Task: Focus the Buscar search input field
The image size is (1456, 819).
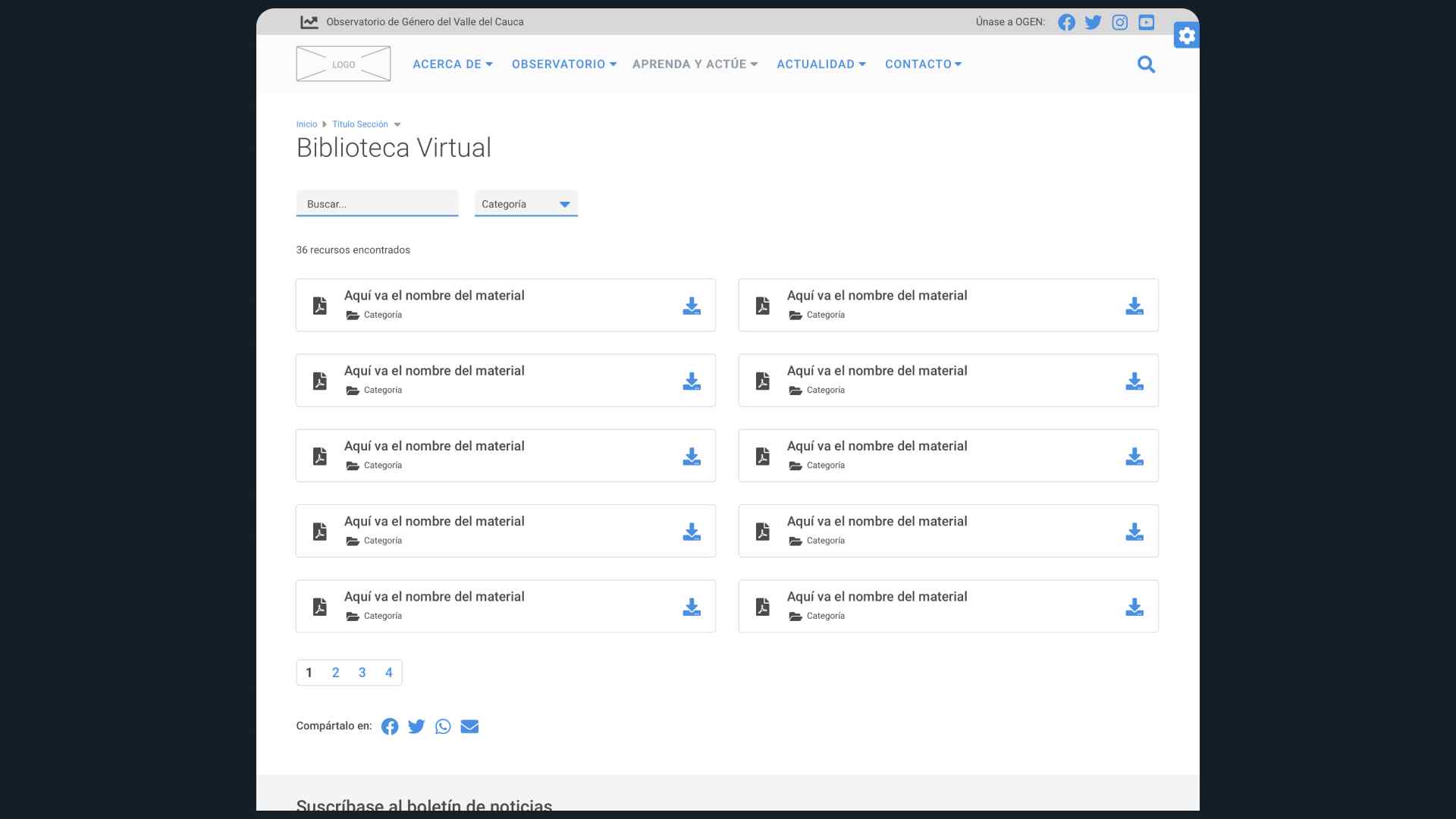Action: pos(377,204)
